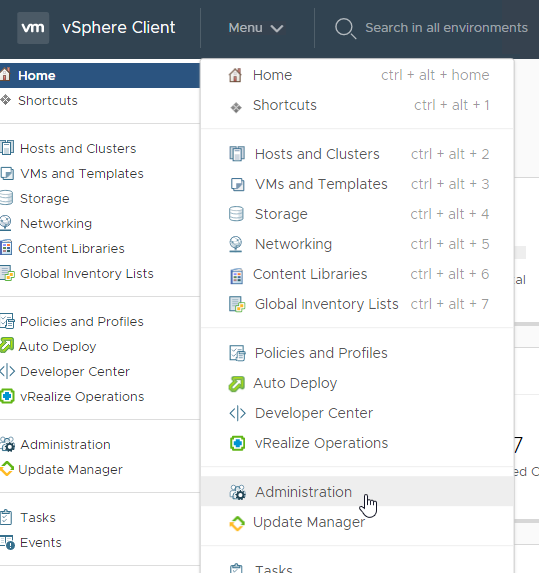Click Hosts and Clusters icon in sidebar
539x573 pixels.
(x=7, y=148)
